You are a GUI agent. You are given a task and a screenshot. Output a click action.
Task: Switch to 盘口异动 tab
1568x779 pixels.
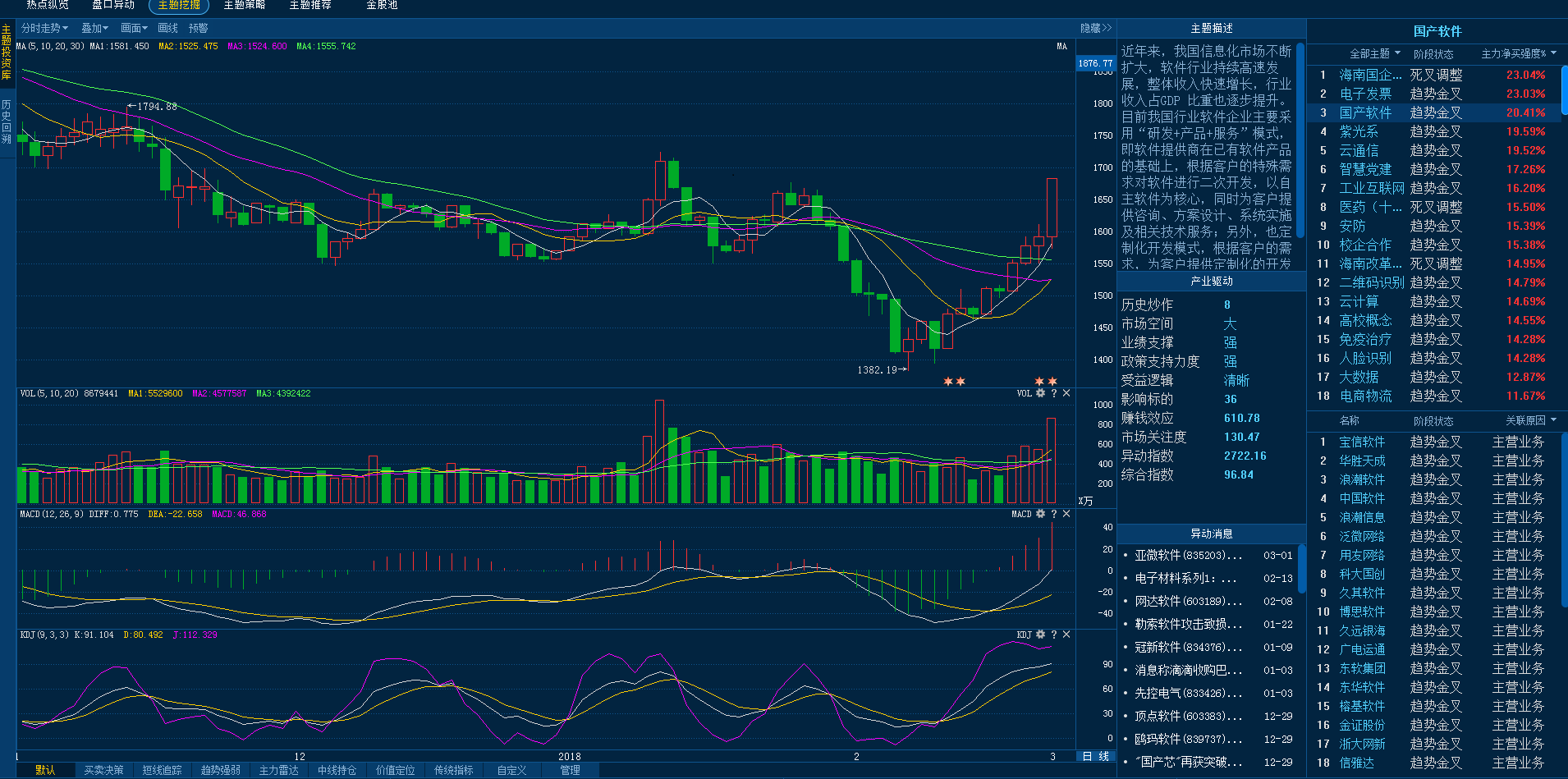click(113, 5)
